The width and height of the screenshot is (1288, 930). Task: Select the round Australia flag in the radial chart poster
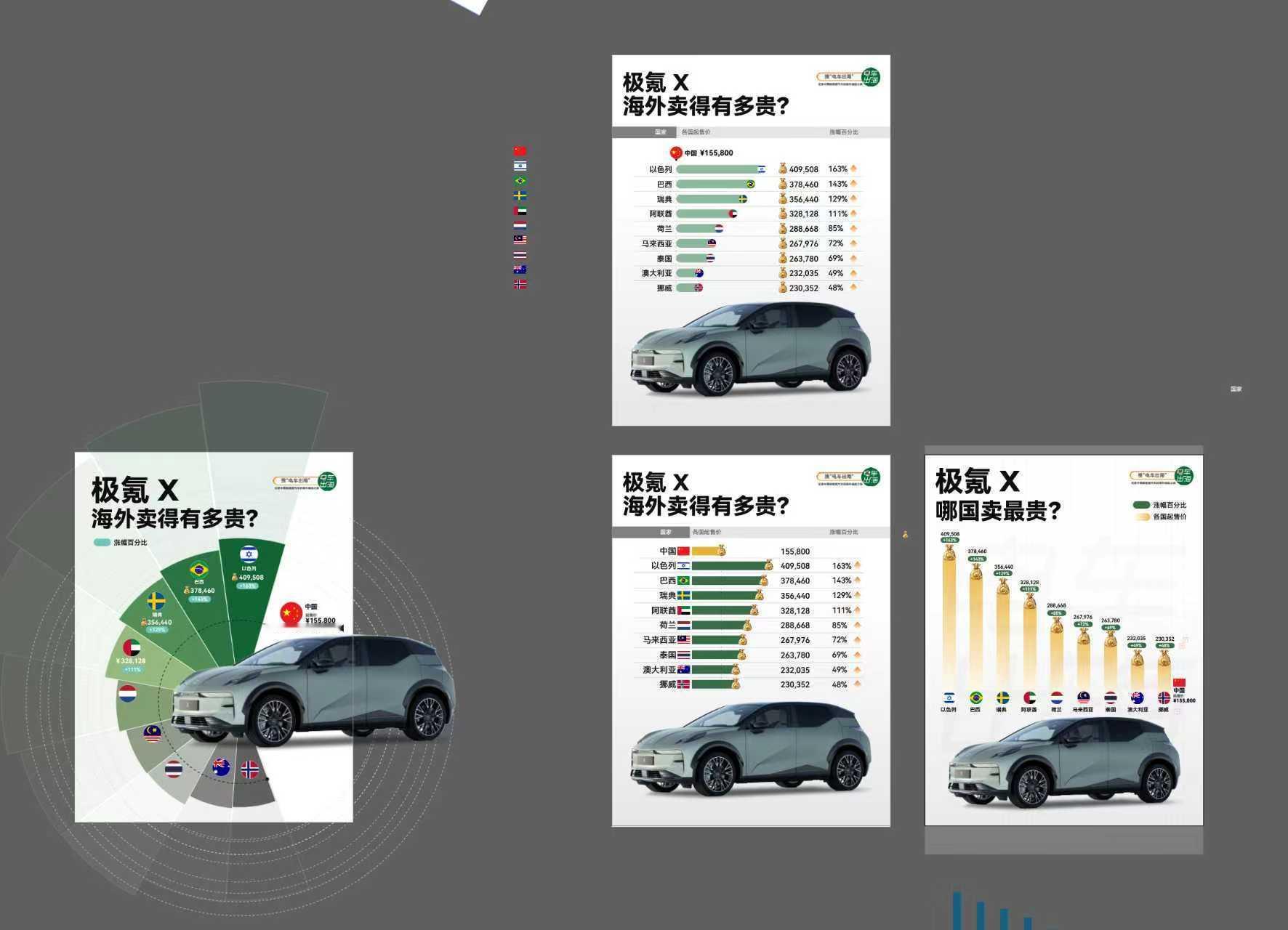(x=221, y=767)
